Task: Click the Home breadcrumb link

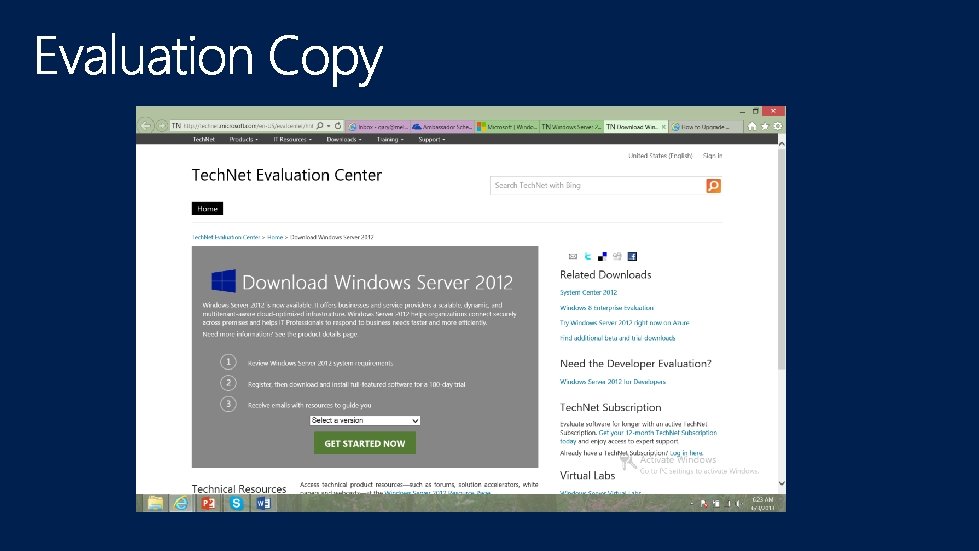Action: (x=275, y=237)
